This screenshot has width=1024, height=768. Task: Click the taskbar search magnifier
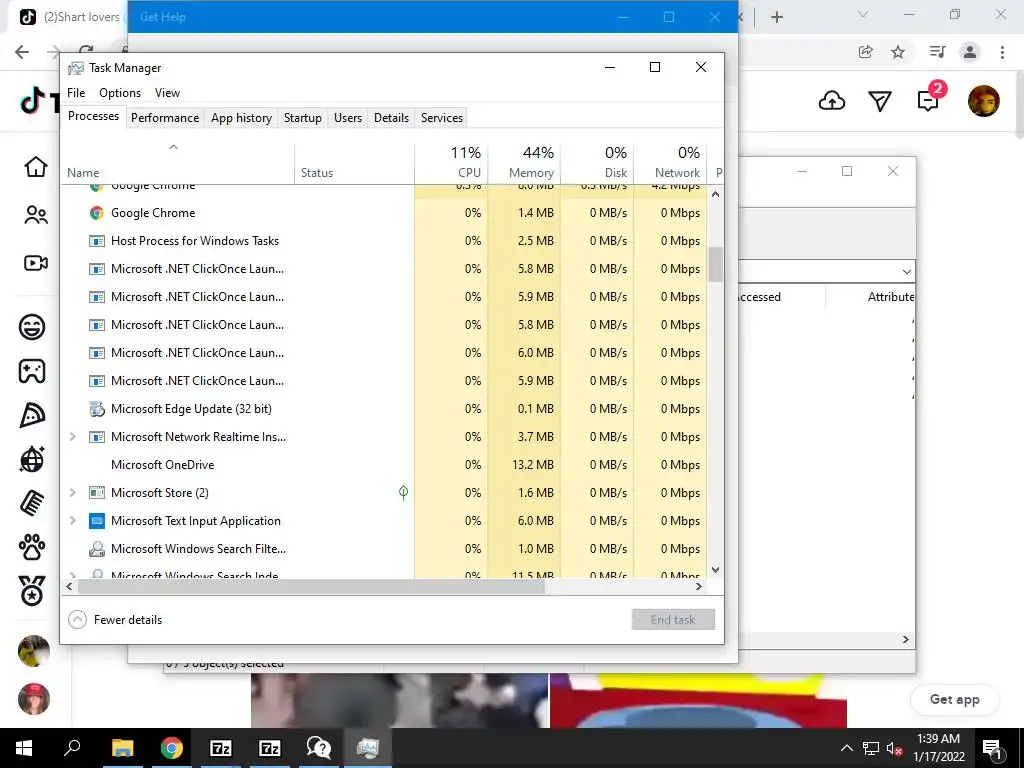point(72,748)
